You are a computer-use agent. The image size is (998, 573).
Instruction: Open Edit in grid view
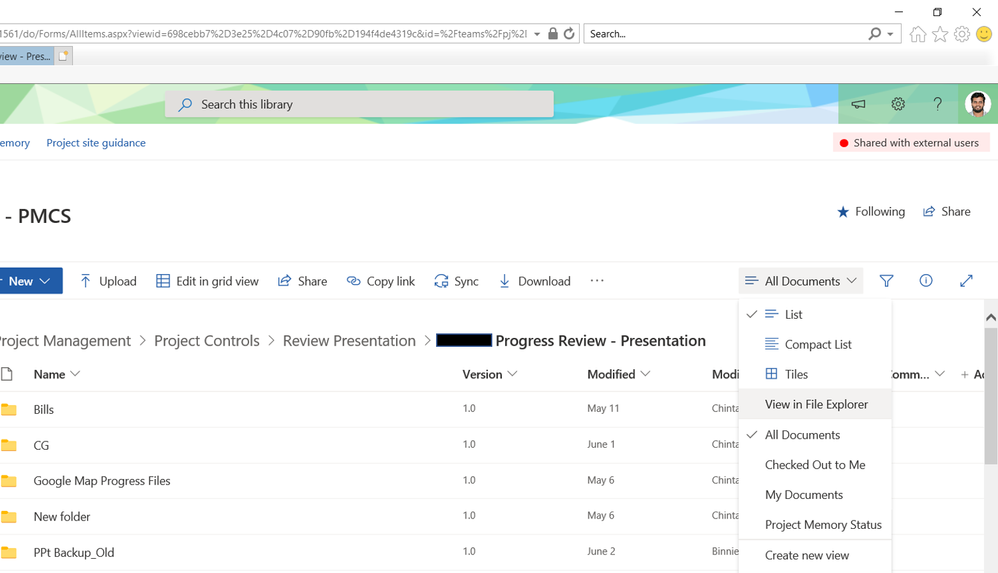pos(207,281)
